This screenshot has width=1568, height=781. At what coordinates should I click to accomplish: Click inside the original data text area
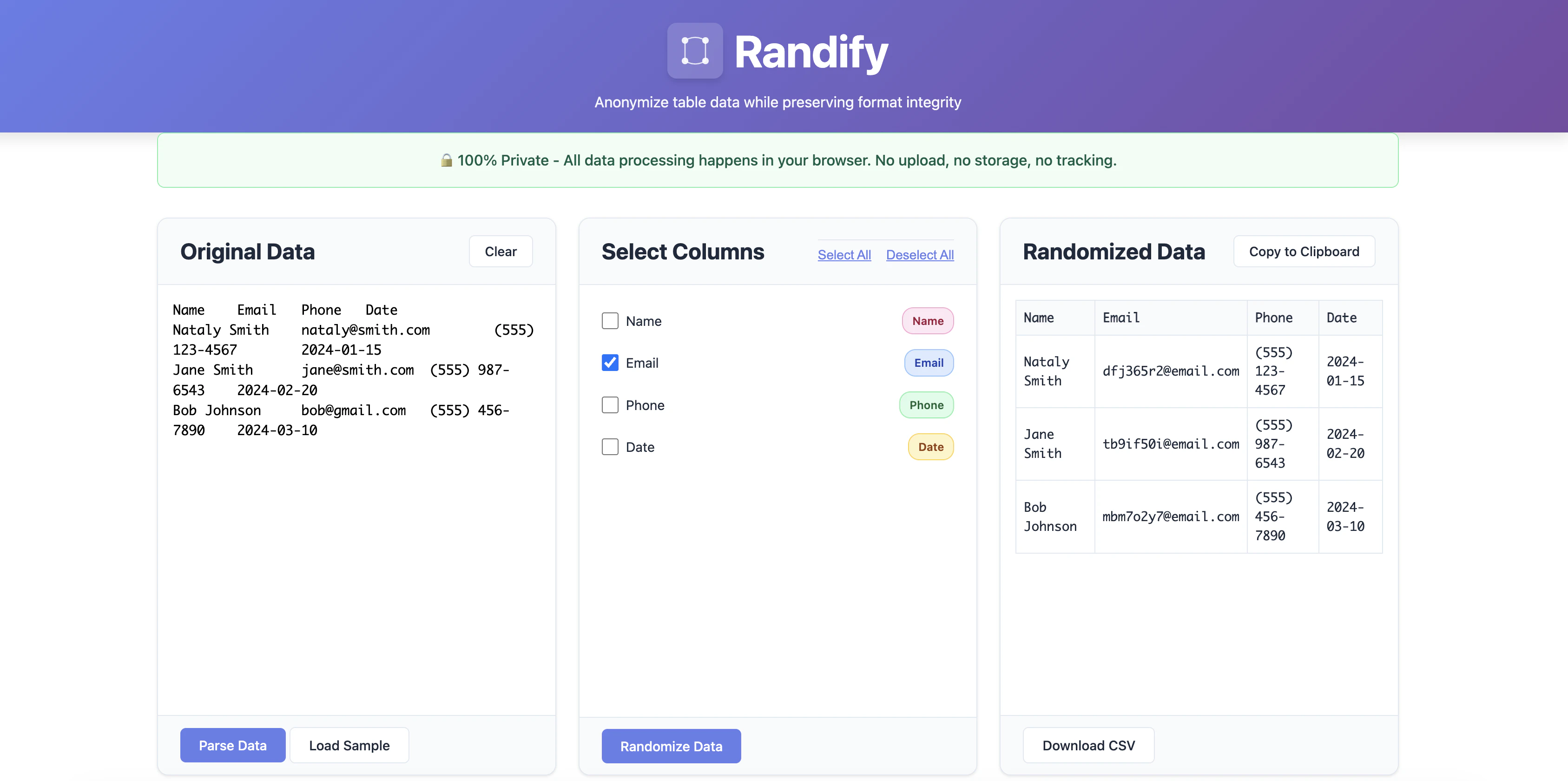(356, 499)
